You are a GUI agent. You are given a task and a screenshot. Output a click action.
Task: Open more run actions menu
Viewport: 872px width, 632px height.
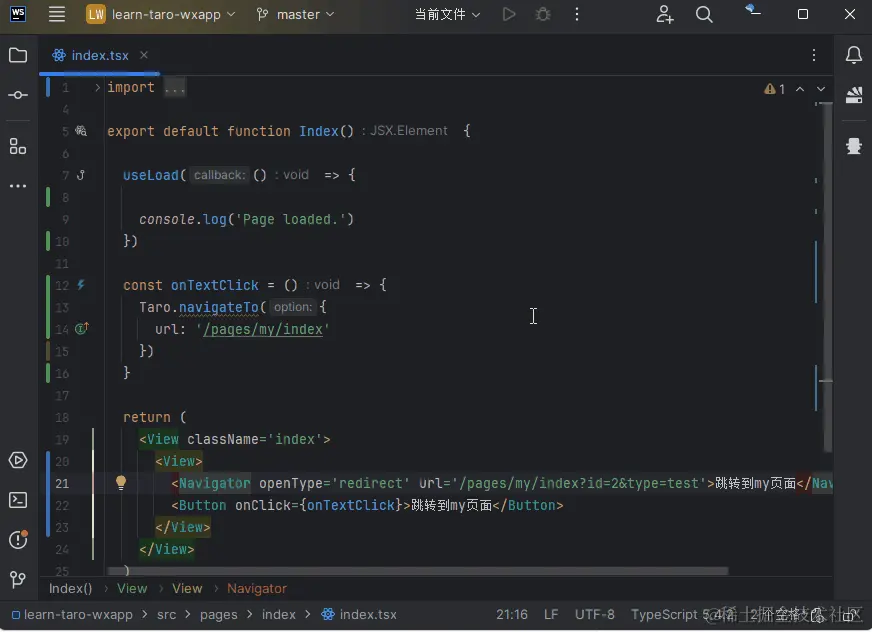pos(577,14)
